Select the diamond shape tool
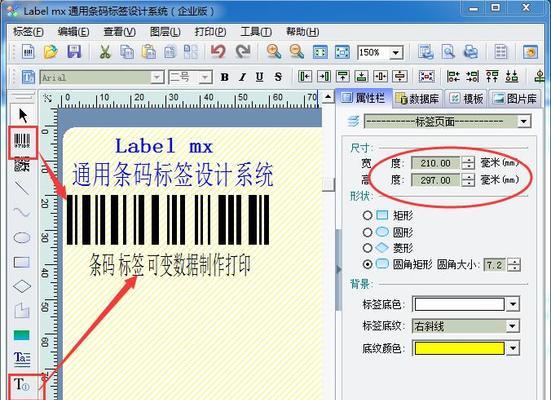This screenshot has height=400, width=551. 22,286
